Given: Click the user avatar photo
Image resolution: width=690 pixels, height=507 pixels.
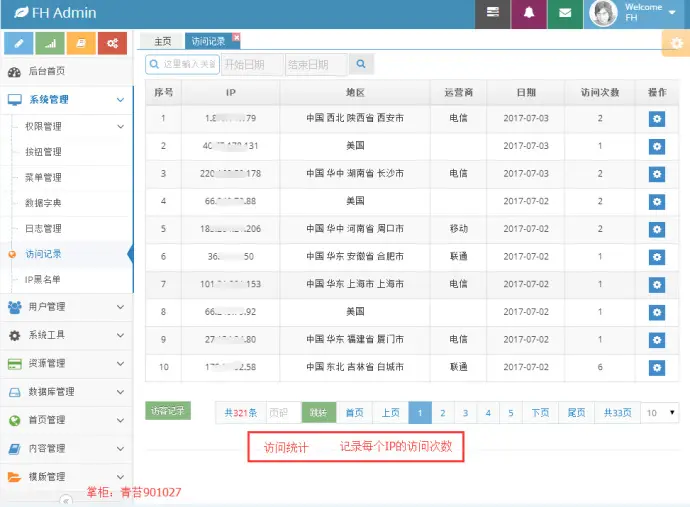Looking at the screenshot, I should pyautogui.click(x=603, y=14).
